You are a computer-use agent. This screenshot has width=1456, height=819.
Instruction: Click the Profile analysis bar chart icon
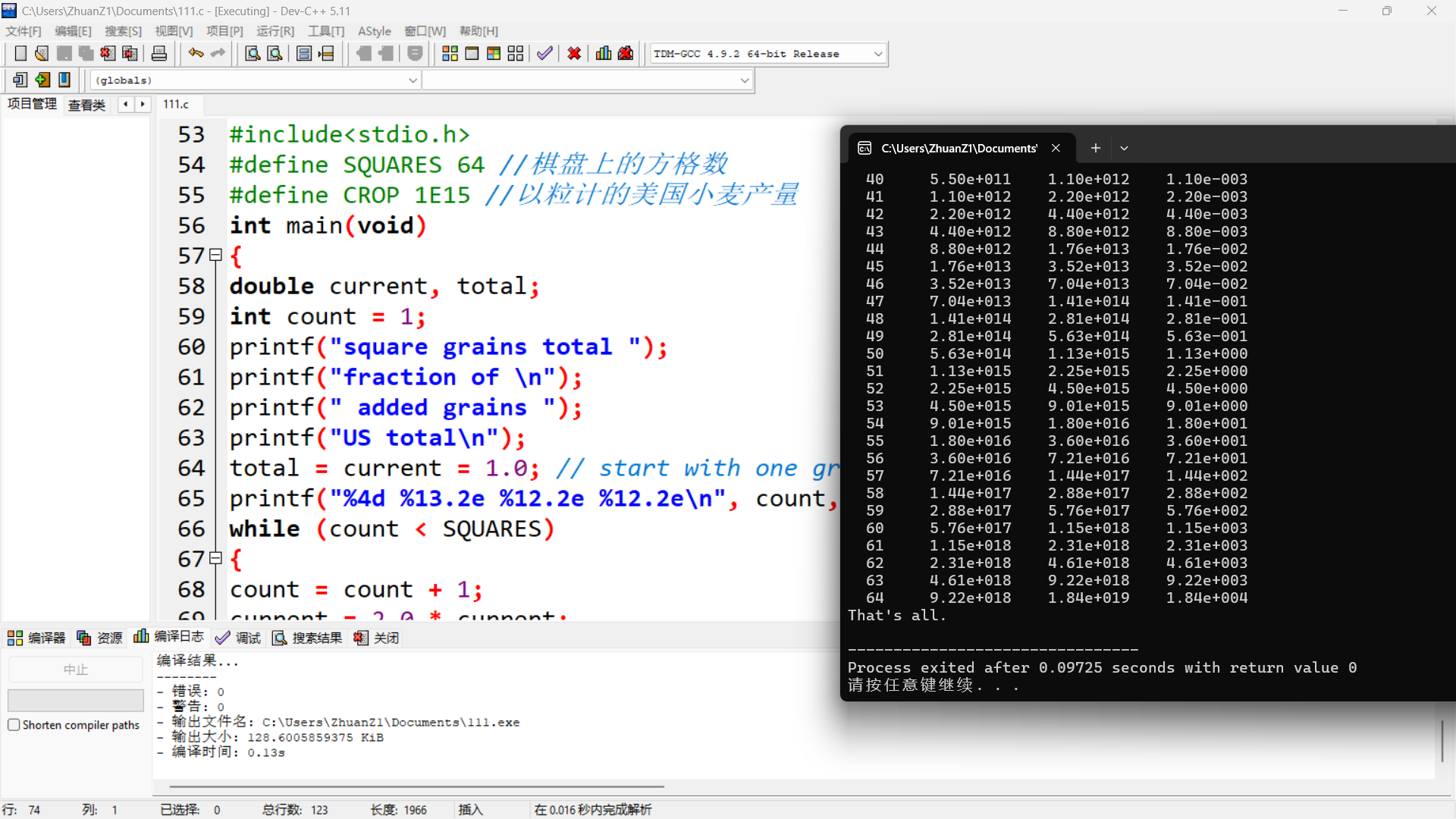(x=604, y=53)
